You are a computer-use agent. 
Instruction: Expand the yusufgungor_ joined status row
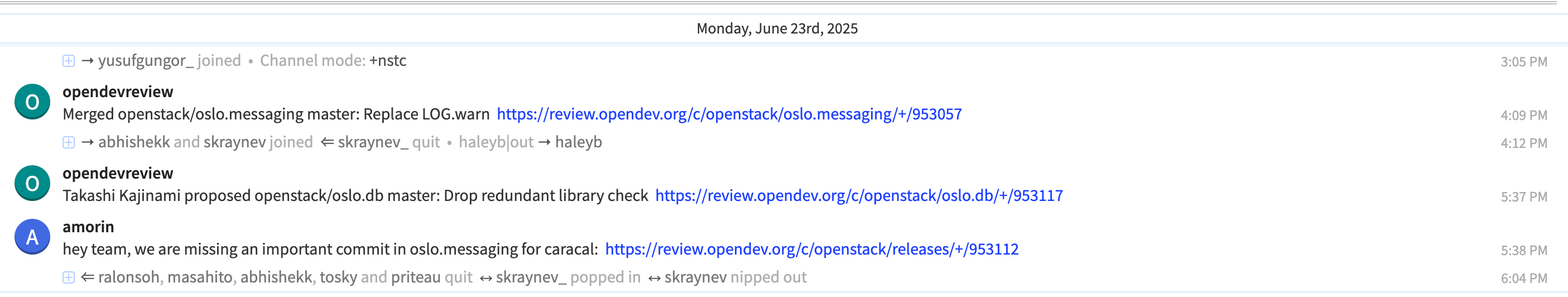69,61
